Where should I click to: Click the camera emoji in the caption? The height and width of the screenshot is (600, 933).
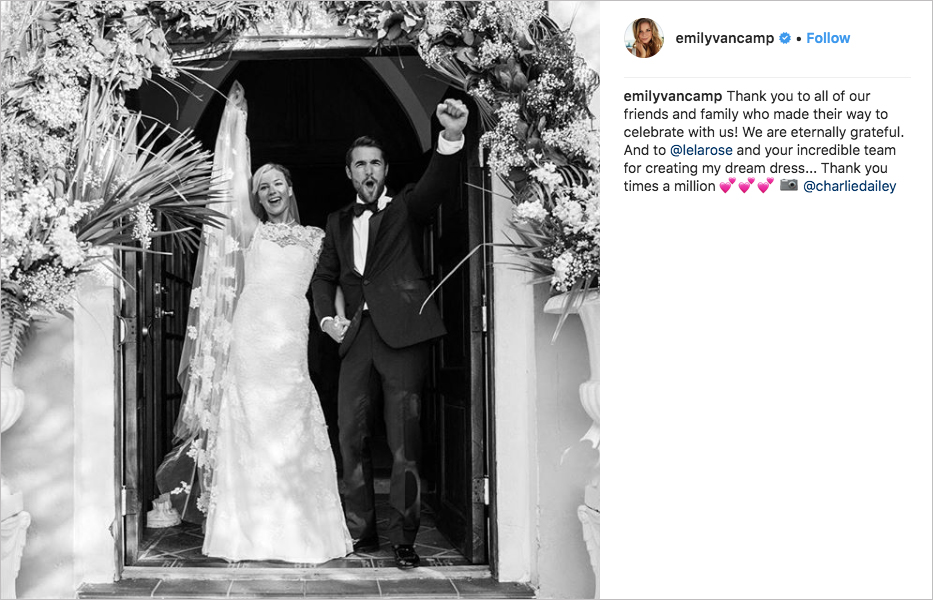click(x=788, y=185)
